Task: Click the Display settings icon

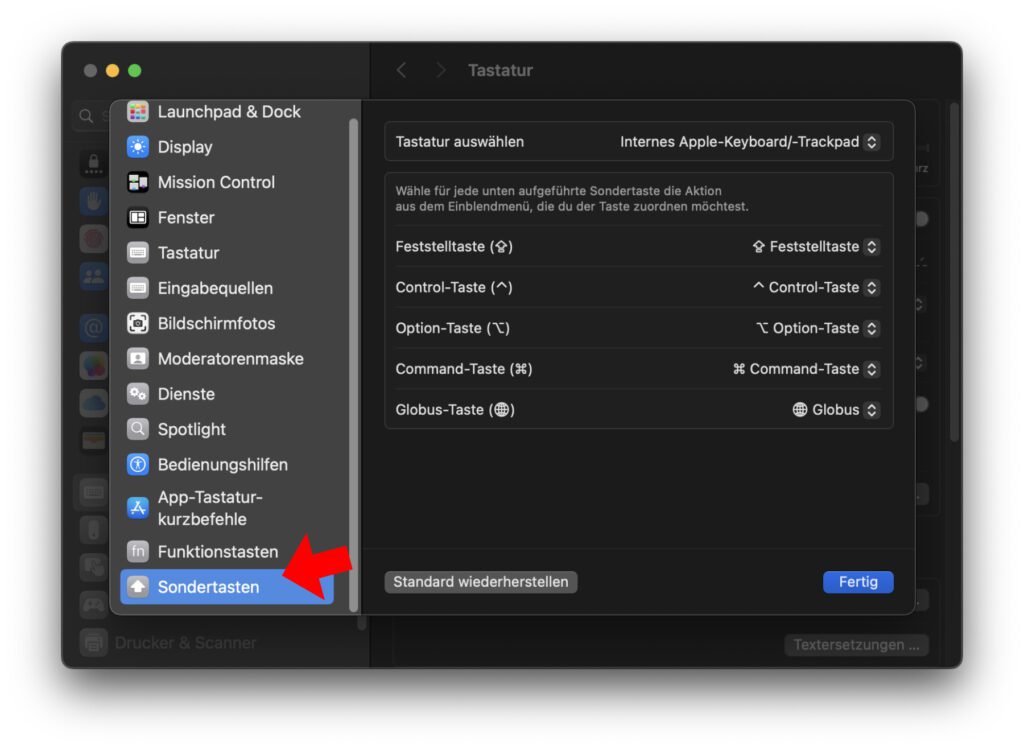Action: pyautogui.click(x=137, y=147)
